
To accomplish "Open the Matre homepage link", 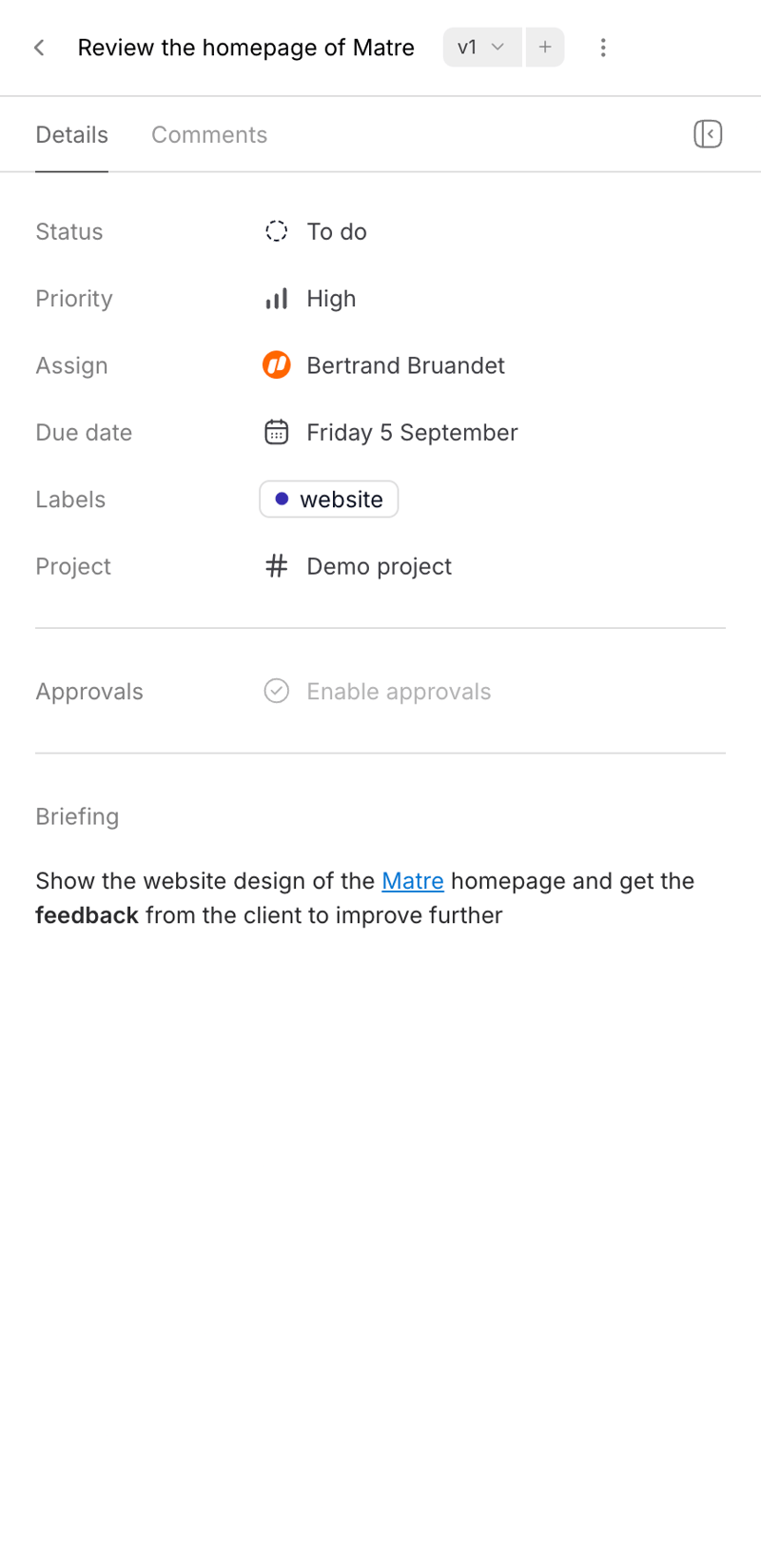I will (x=412, y=880).
